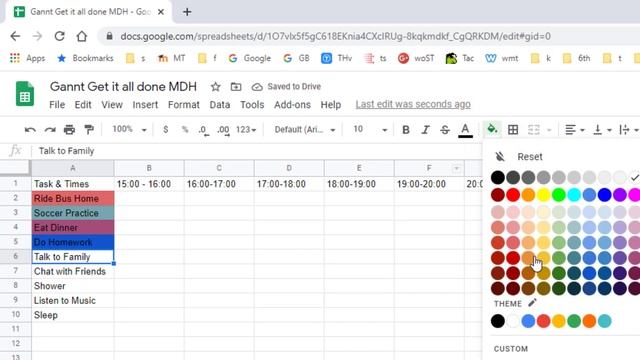Format as percent icon

185,129
